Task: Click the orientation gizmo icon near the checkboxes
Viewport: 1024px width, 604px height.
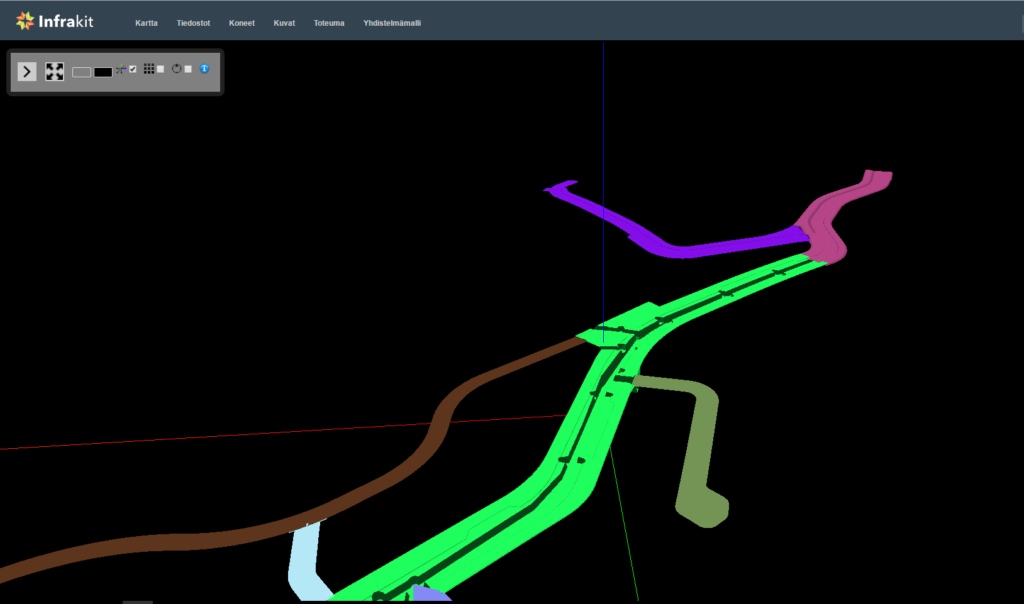Action: [121, 70]
